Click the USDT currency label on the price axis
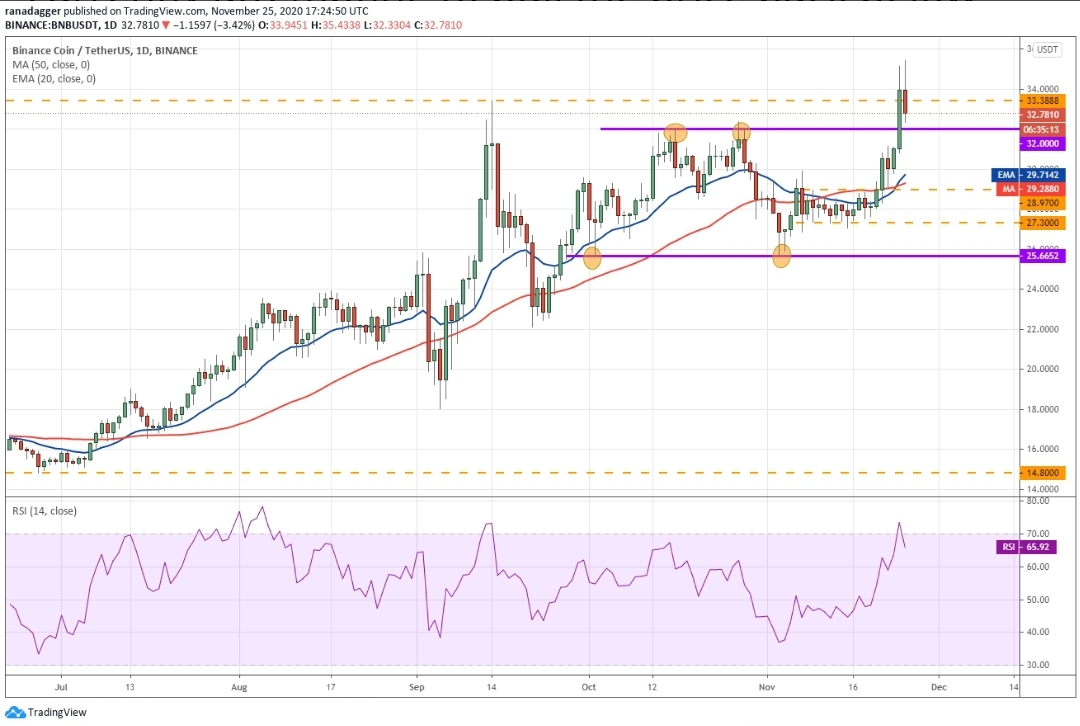The width and height of the screenshot is (1080, 726). [x=1048, y=50]
